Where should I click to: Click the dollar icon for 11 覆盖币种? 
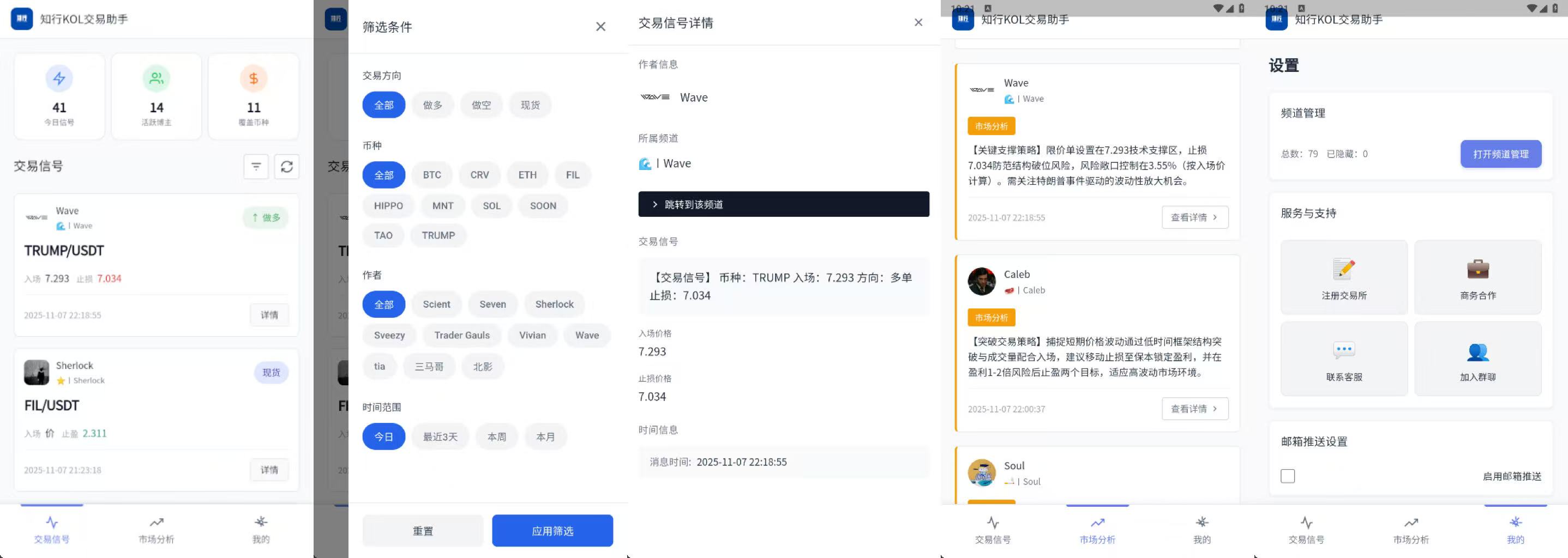253,78
